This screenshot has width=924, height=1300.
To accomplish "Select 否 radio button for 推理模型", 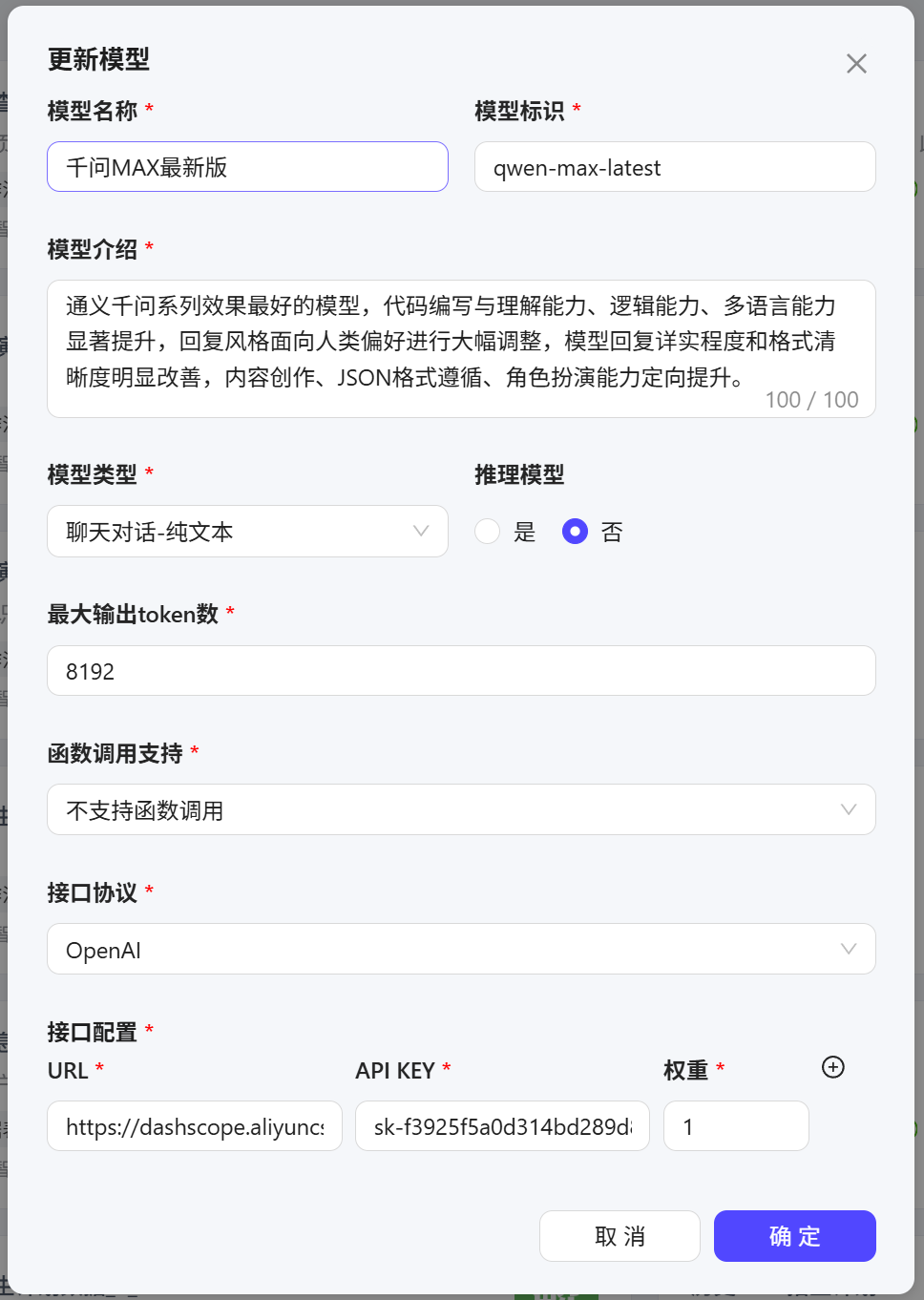I will coord(576,532).
